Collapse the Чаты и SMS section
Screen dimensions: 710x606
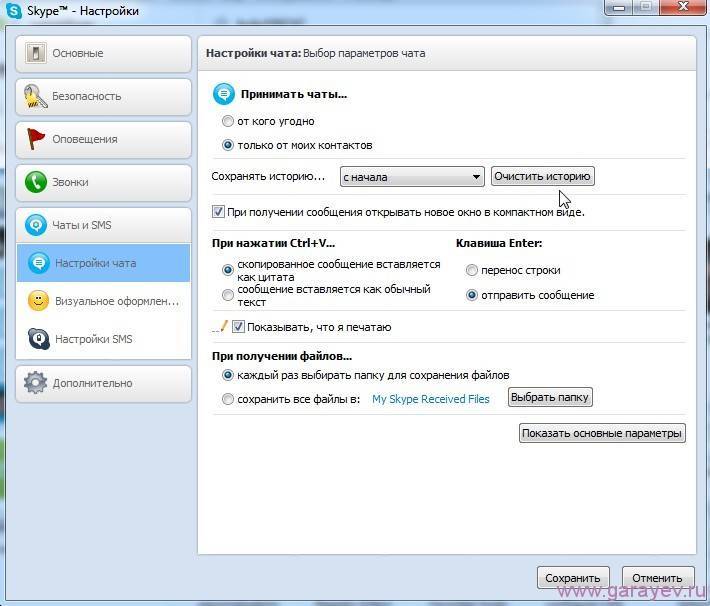103,225
